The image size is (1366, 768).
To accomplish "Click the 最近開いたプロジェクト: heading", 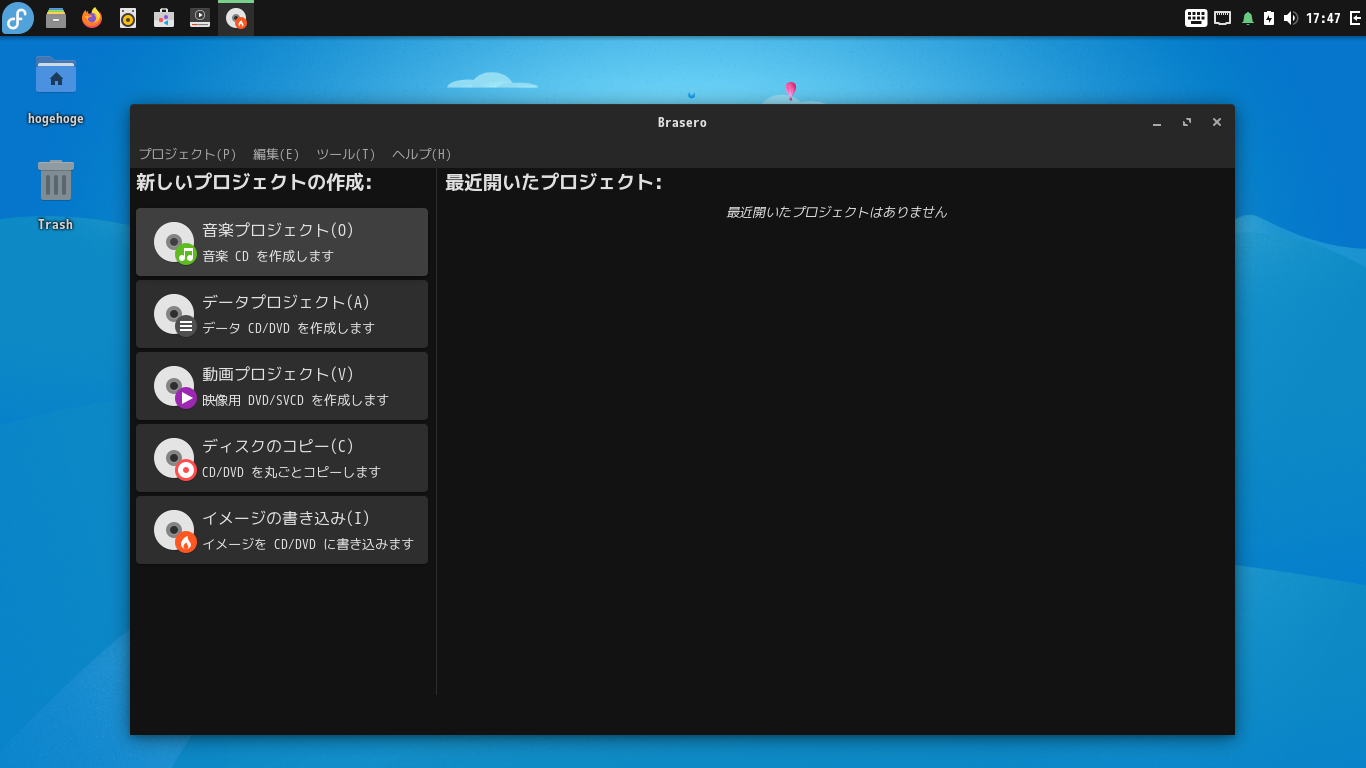I will pyautogui.click(x=553, y=183).
